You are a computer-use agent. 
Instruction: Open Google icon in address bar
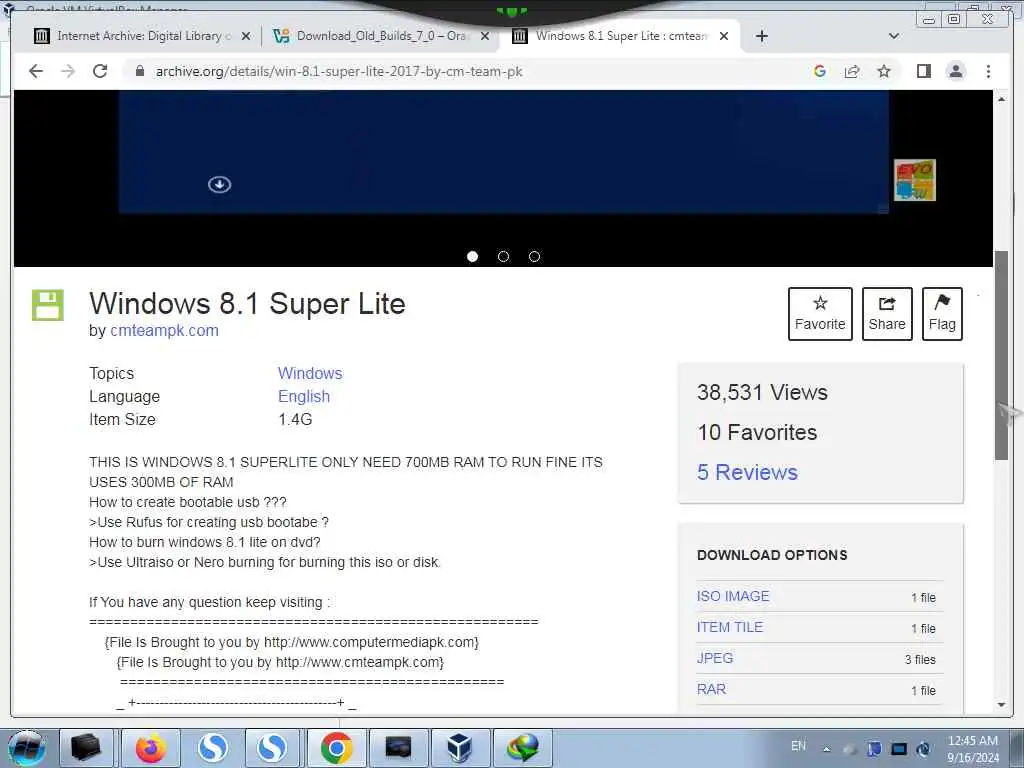point(820,71)
